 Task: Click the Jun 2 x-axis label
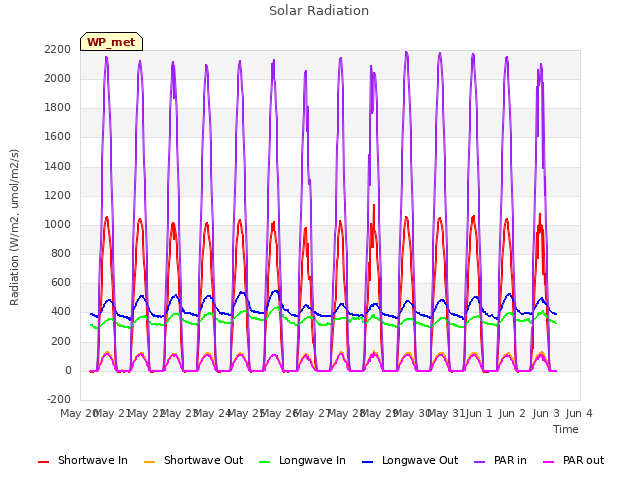point(512,413)
